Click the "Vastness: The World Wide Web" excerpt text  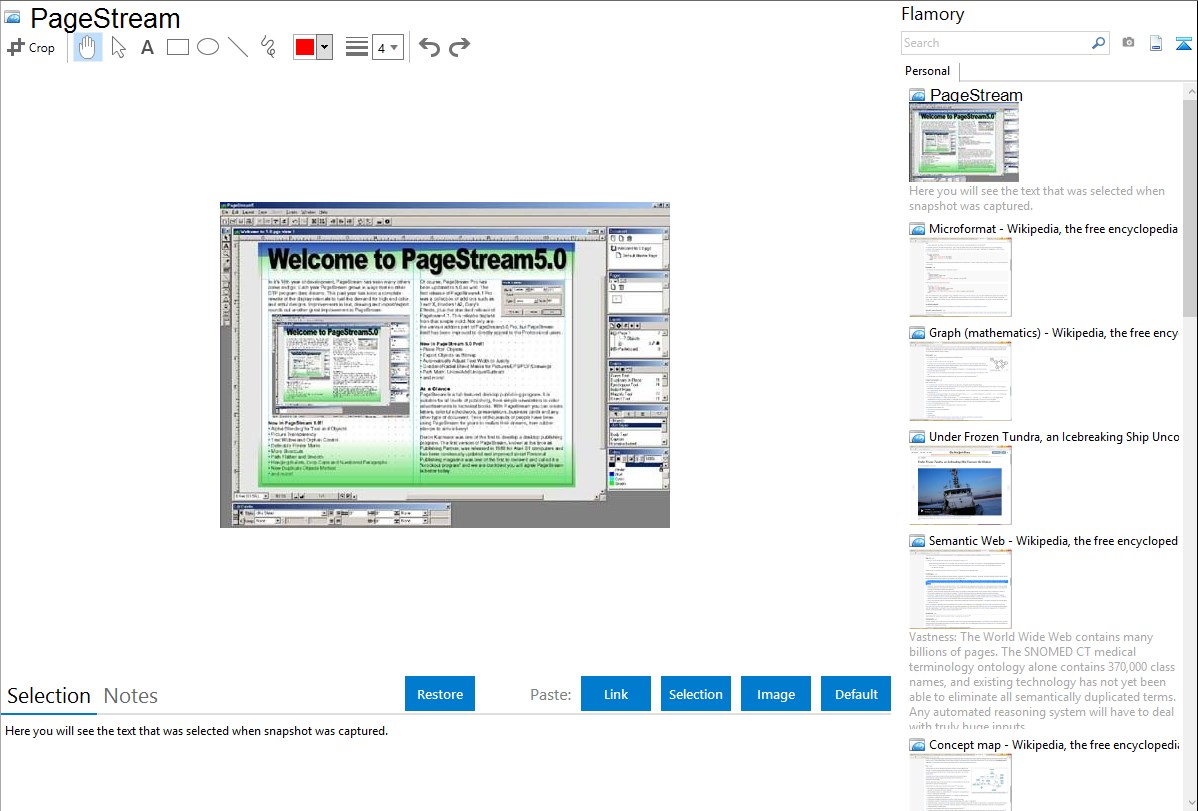(x=1042, y=681)
